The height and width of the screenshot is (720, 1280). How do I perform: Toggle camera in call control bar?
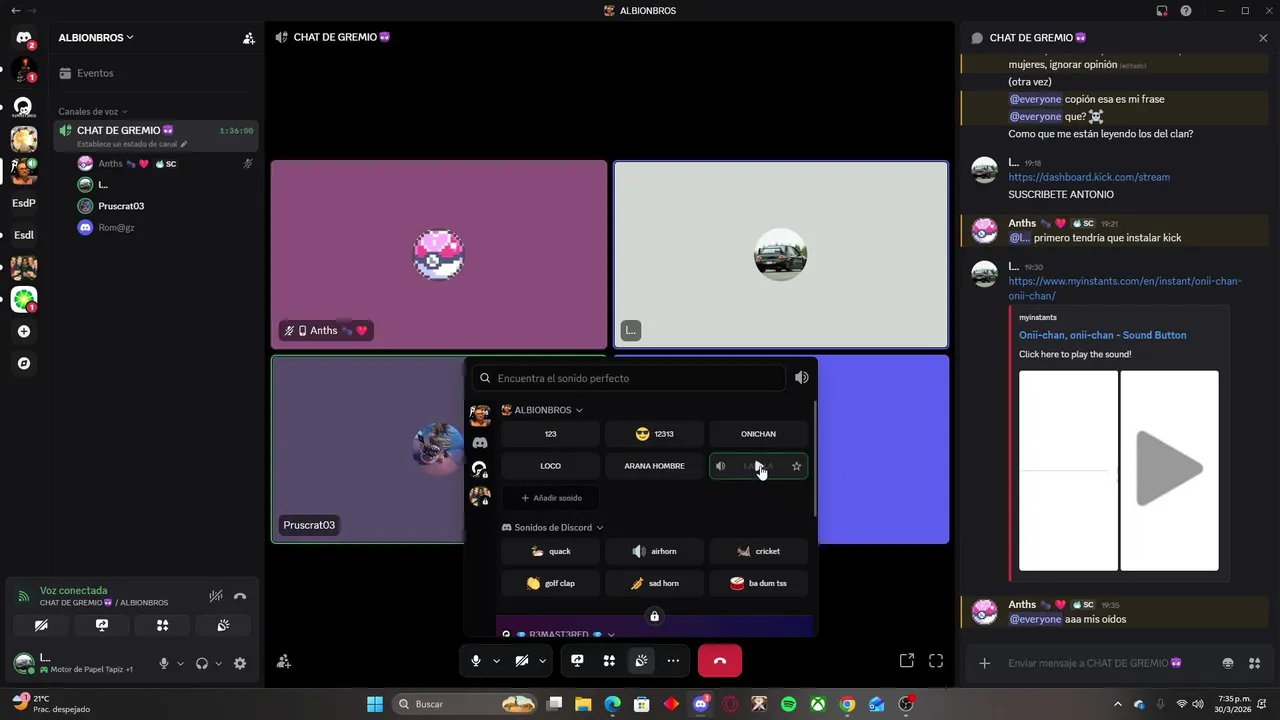tap(522, 661)
